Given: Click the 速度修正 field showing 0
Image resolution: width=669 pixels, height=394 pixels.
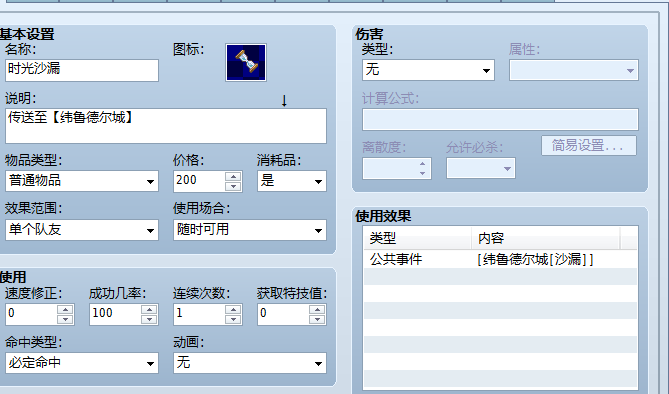Looking at the screenshot, I should point(31,314).
